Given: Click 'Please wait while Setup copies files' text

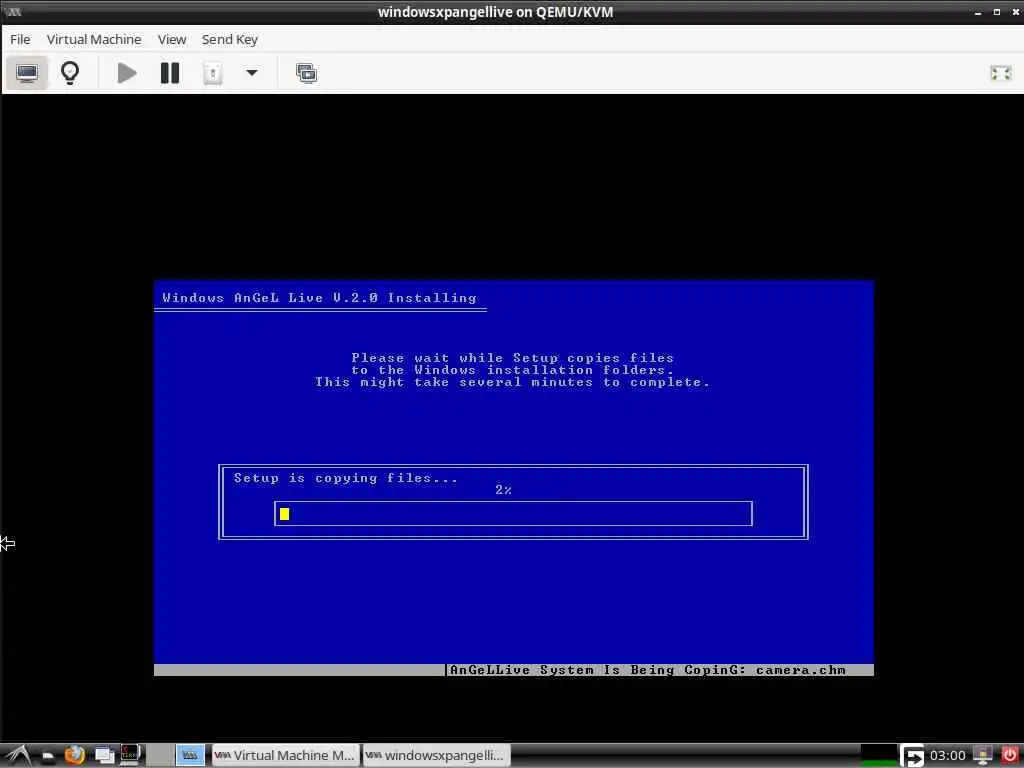Looking at the screenshot, I should click(513, 358).
